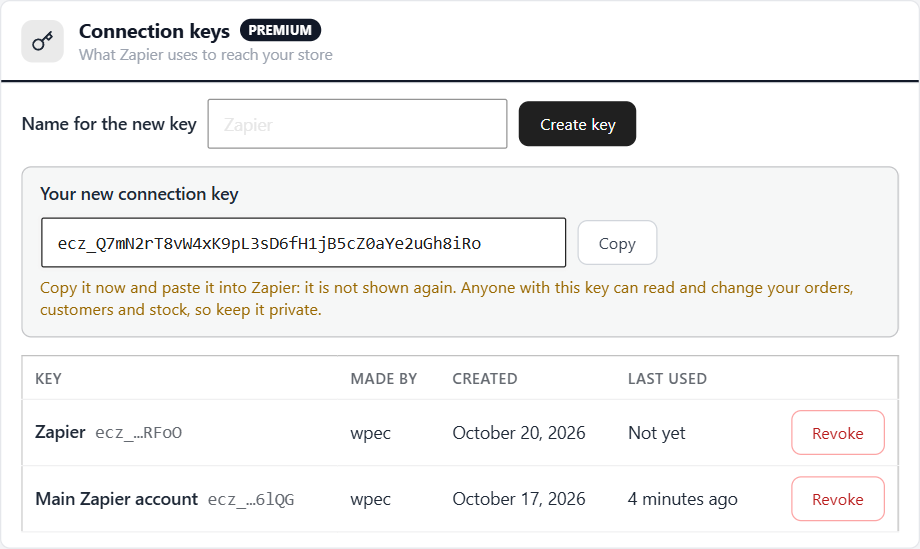Focus the Name for the new key field
This screenshot has width=920, height=549.
coord(357,124)
